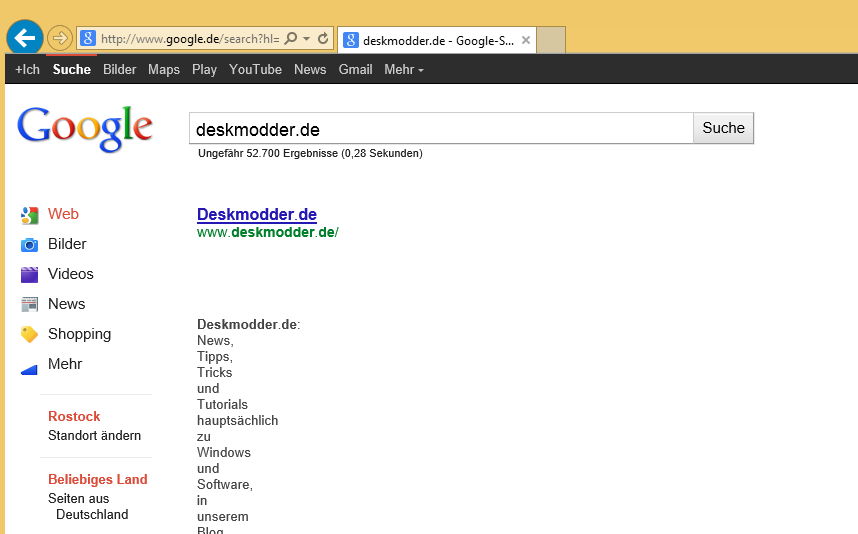Click the News newspaper icon in the sidebar

click(29, 304)
